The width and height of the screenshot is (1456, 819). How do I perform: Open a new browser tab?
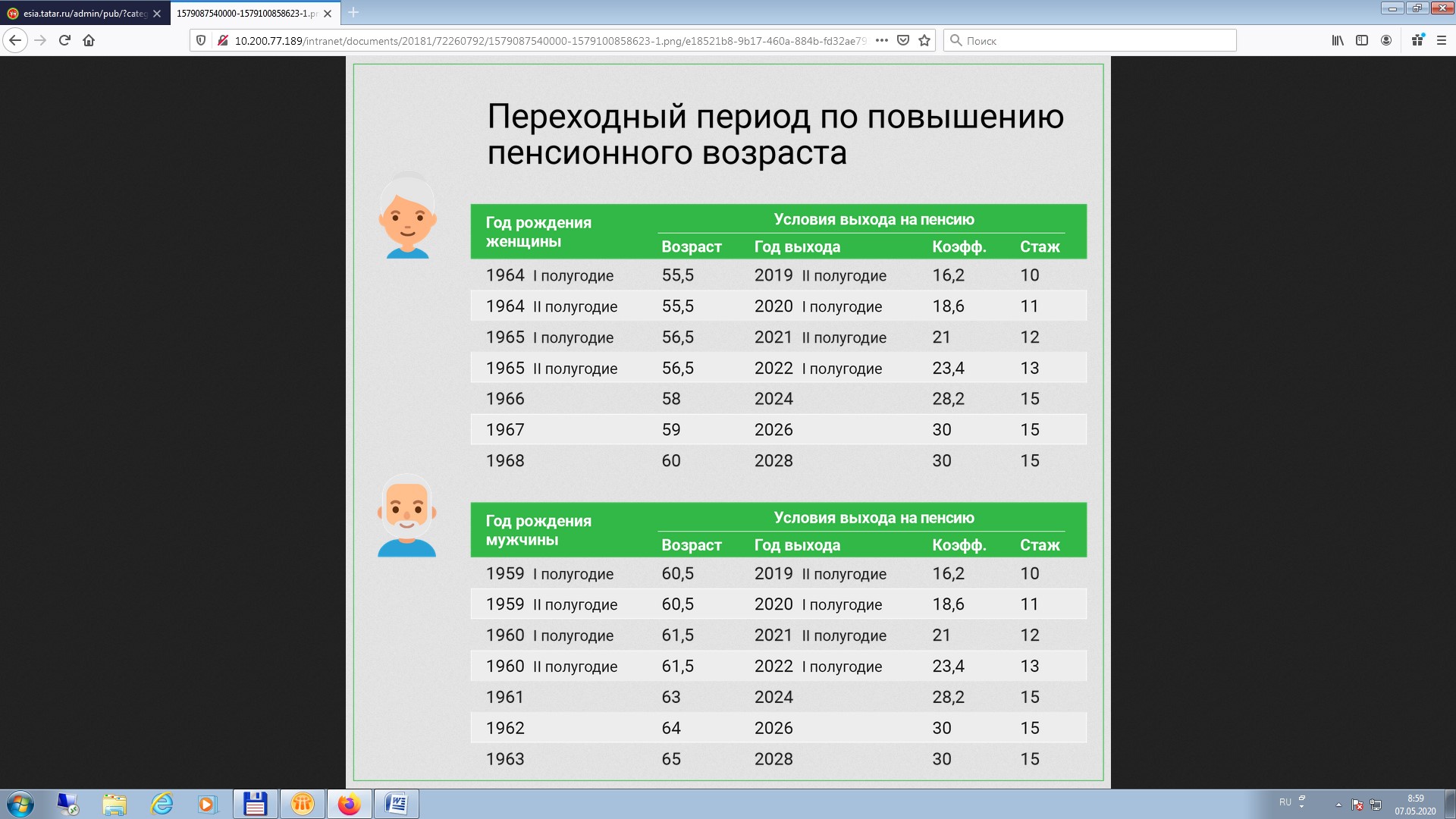pos(353,12)
